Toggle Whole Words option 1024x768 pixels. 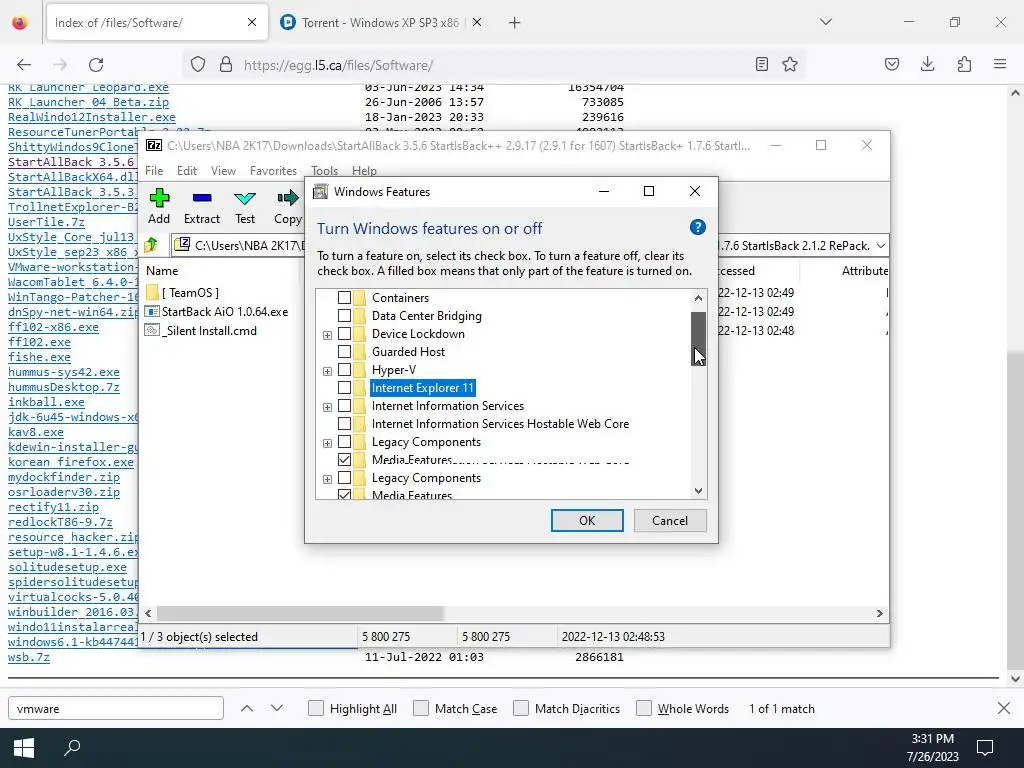pos(644,708)
